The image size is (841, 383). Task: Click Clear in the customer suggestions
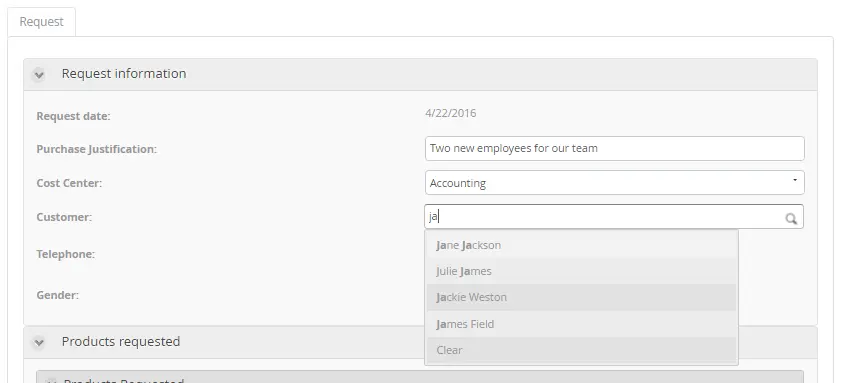coord(581,350)
